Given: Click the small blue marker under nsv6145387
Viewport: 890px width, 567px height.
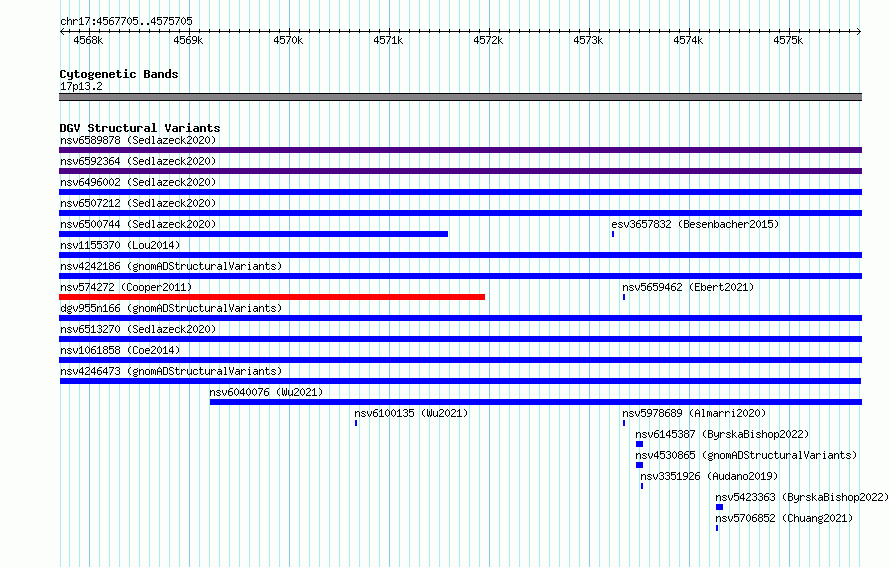Looking at the screenshot, I should pos(639,444).
